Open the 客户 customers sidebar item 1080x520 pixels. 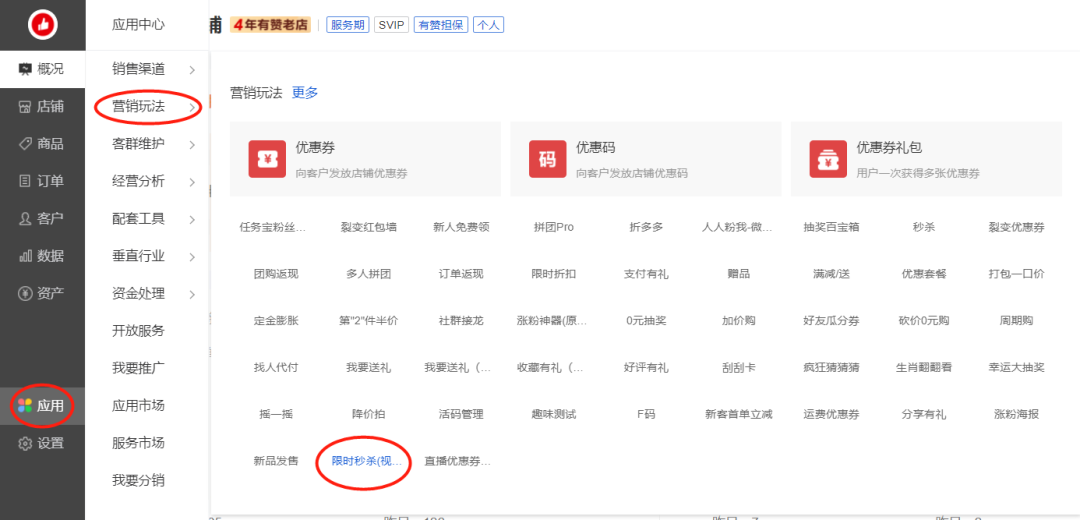point(43,218)
